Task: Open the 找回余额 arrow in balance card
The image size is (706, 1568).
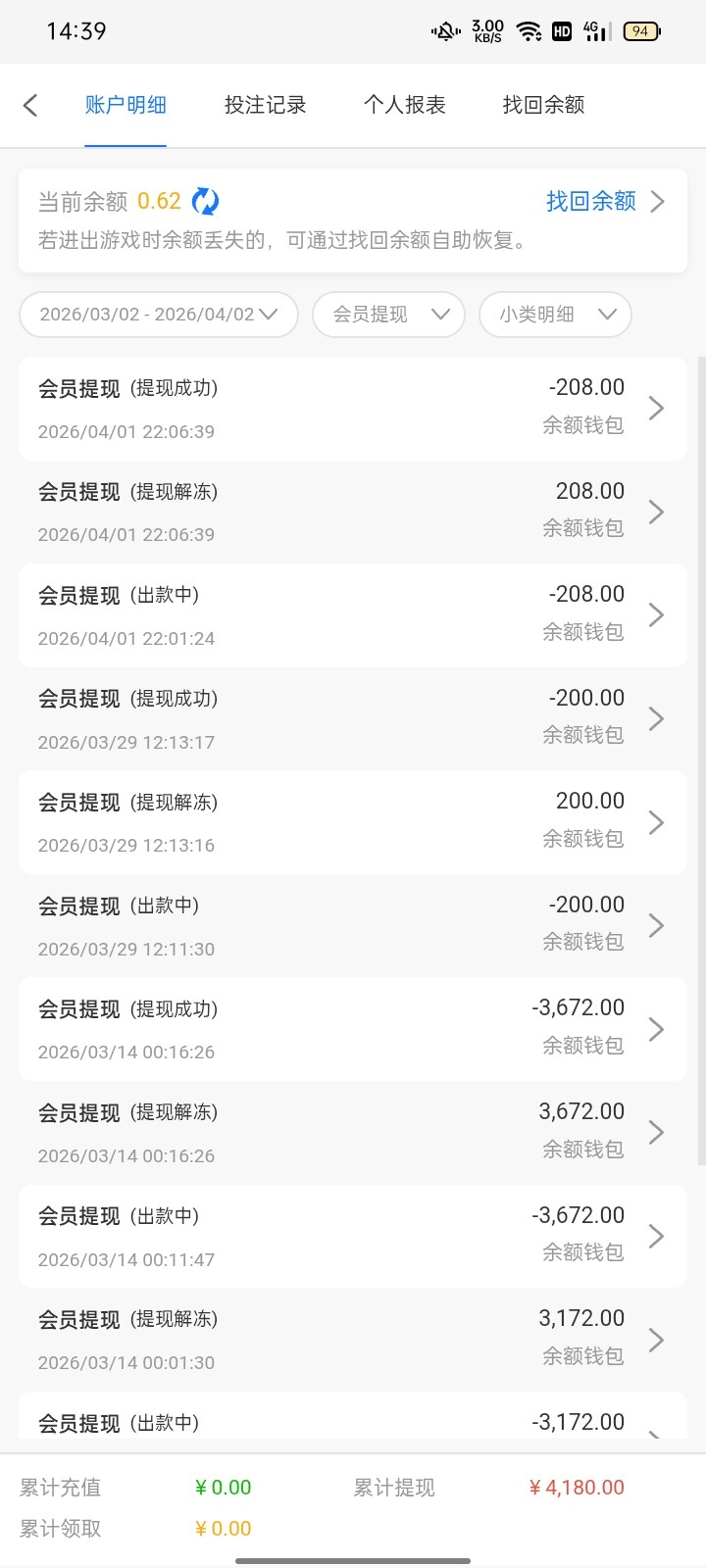Action: [658, 201]
